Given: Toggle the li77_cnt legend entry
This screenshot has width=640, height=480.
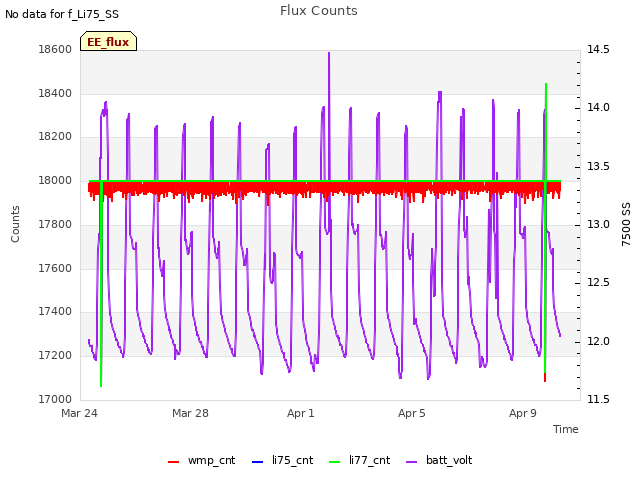Looking at the screenshot, I should (x=360, y=460).
